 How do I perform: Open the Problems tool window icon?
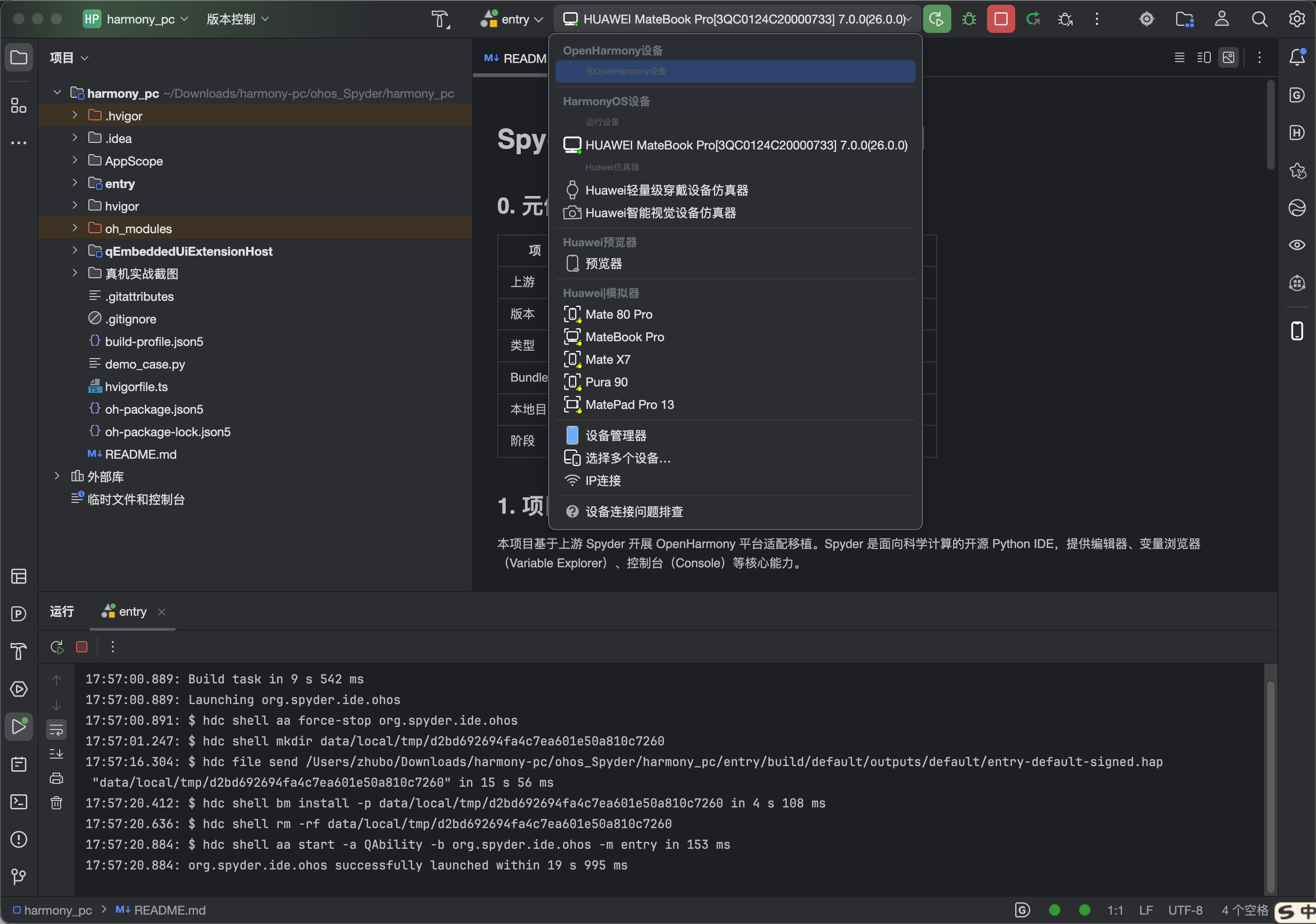coord(19,839)
